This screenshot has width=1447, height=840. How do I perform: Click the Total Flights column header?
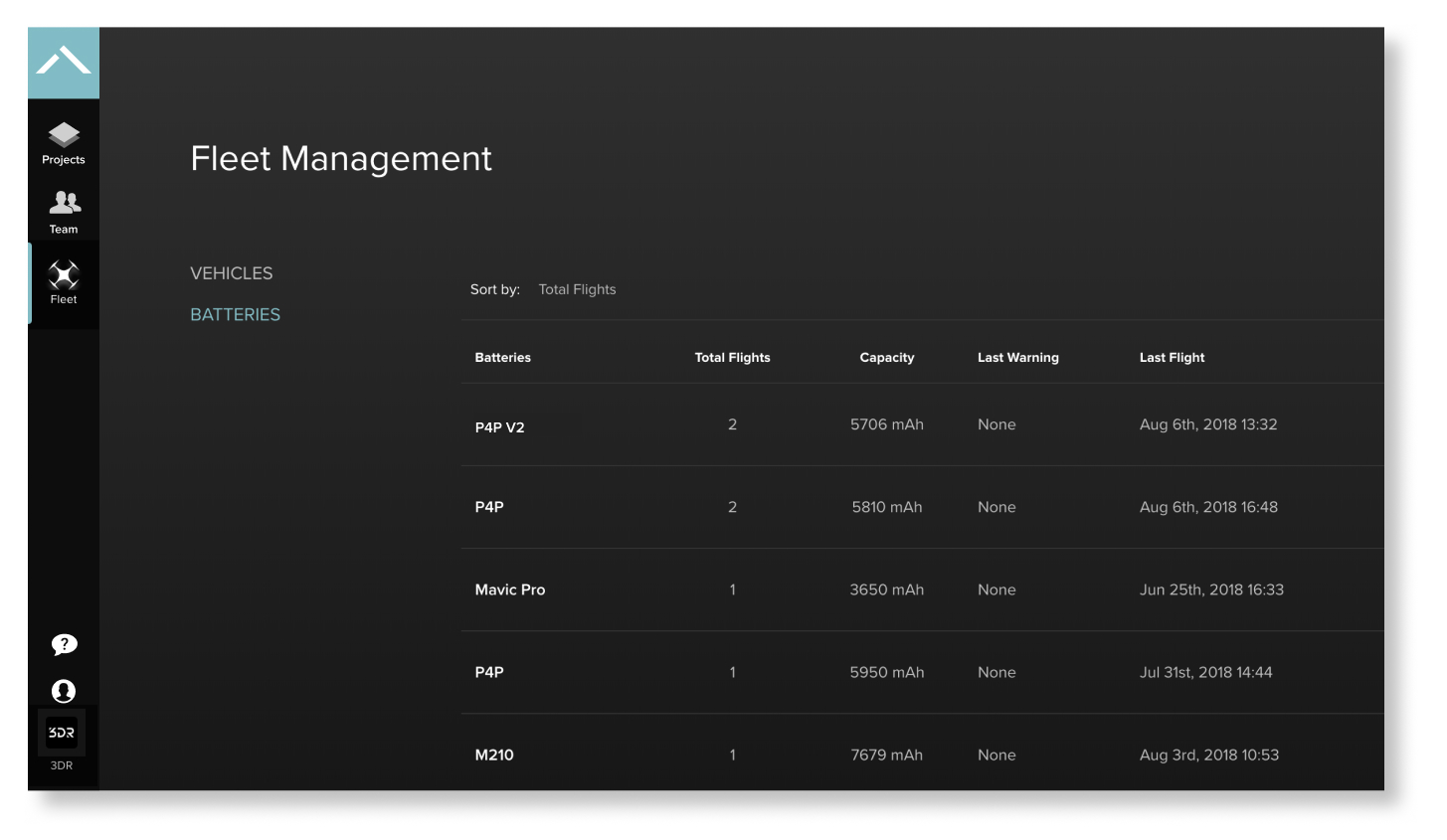coord(733,358)
